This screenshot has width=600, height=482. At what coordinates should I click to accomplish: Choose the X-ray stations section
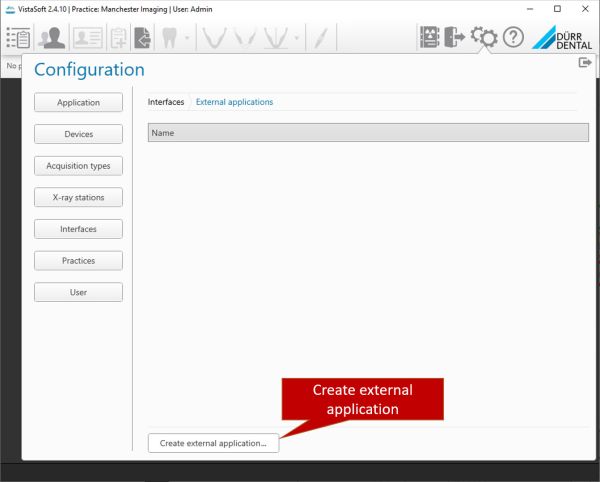(x=78, y=197)
